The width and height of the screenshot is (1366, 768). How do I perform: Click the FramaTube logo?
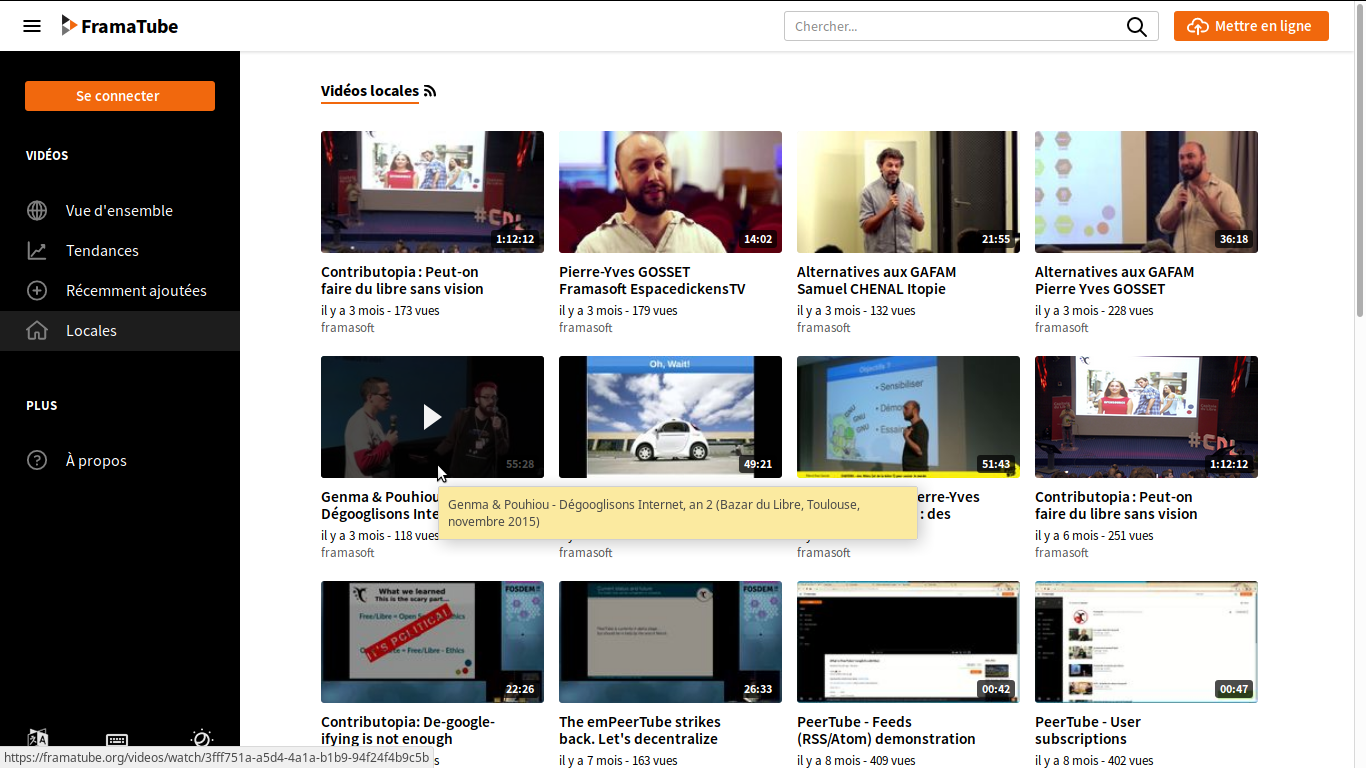tap(119, 26)
